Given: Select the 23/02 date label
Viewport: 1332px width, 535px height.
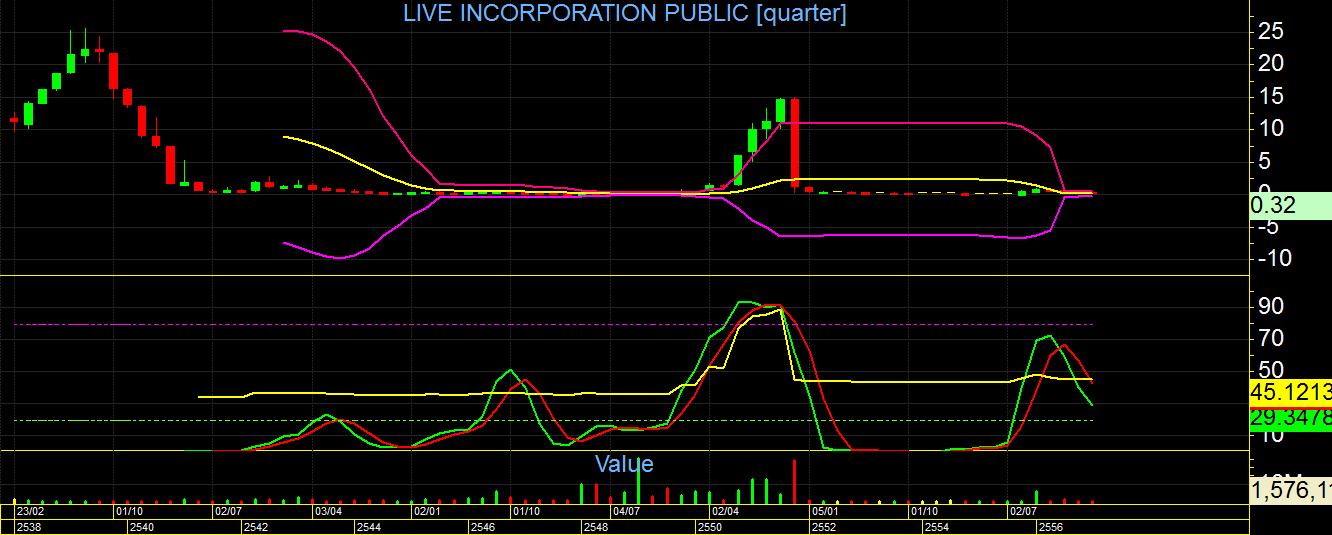Looking at the screenshot, I should click(x=30, y=511).
